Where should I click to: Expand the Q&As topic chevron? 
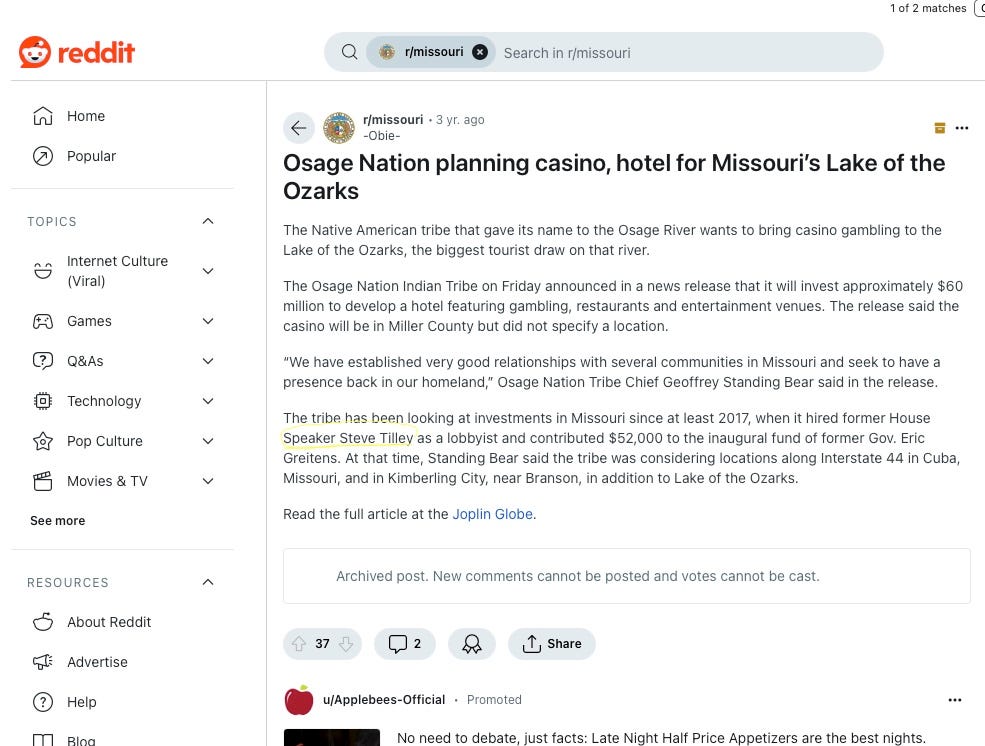[x=208, y=362]
